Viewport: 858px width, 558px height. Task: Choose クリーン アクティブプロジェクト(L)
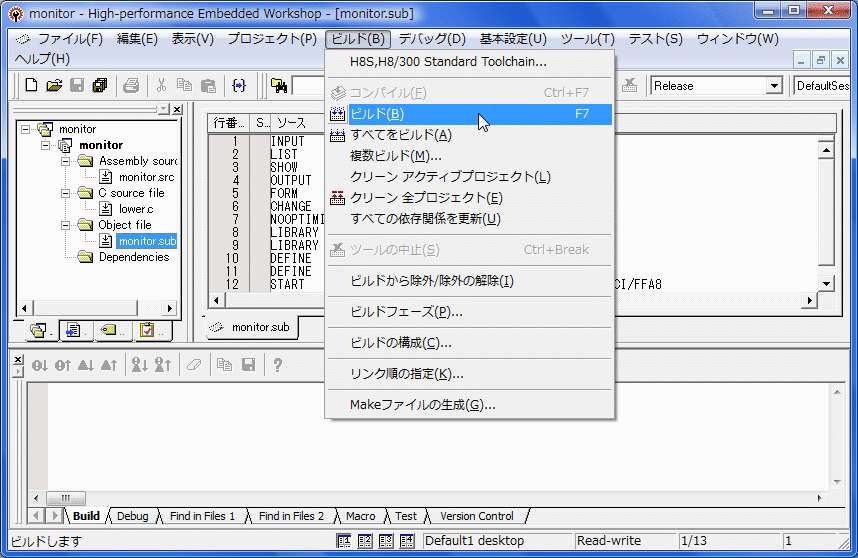pos(469,177)
